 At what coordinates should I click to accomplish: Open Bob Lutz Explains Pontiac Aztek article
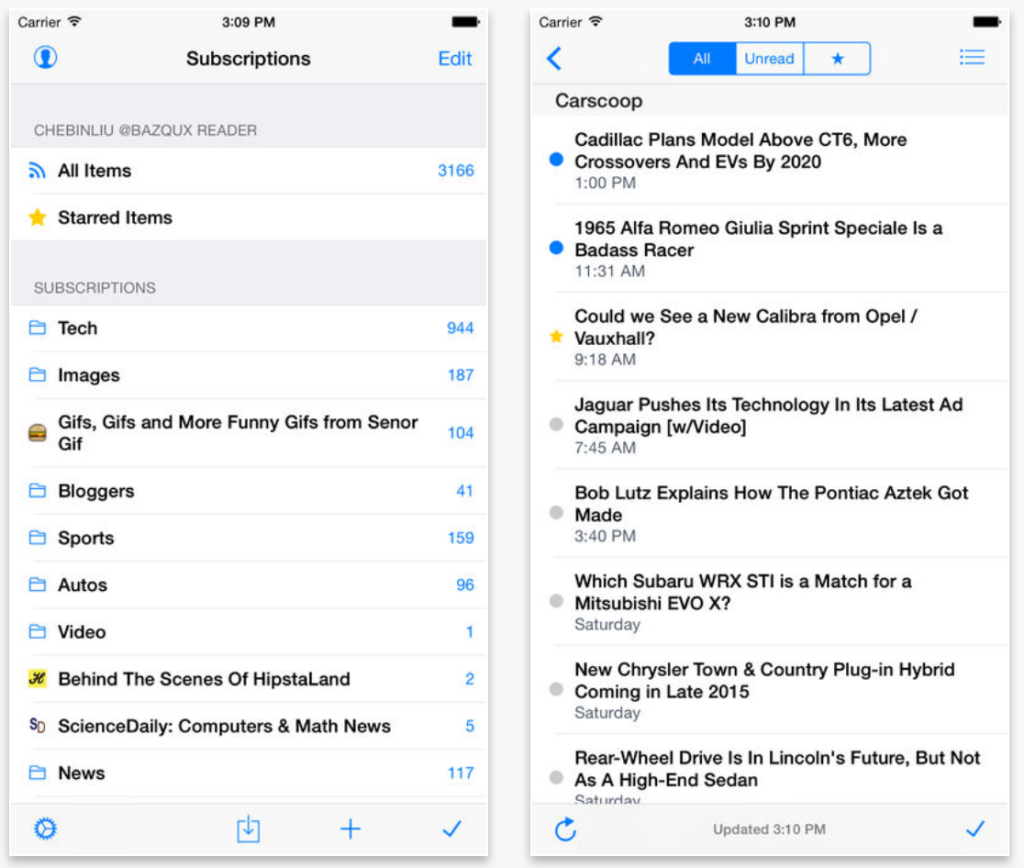click(770, 513)
